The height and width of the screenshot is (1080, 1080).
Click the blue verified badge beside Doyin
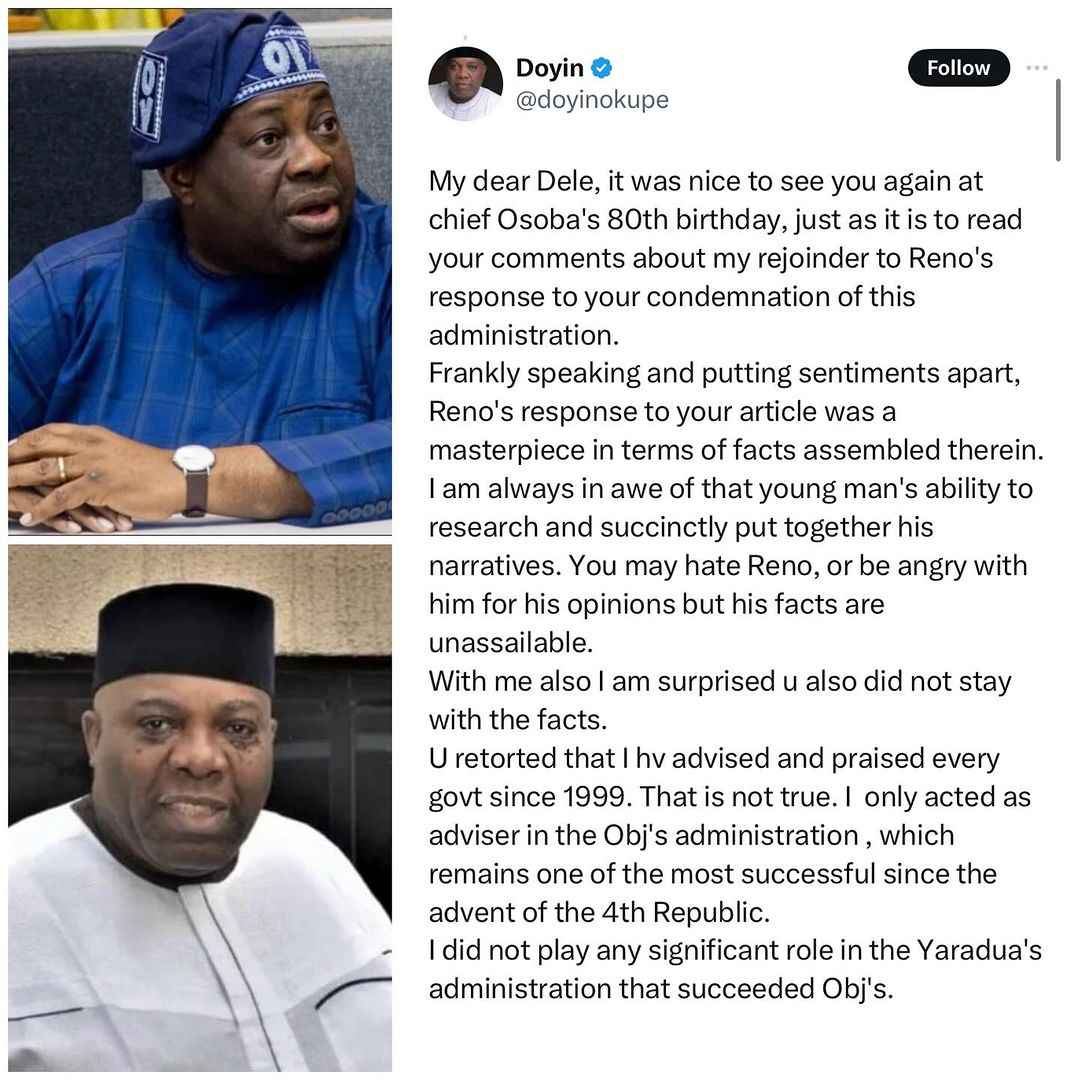click(x=601, y=68)
